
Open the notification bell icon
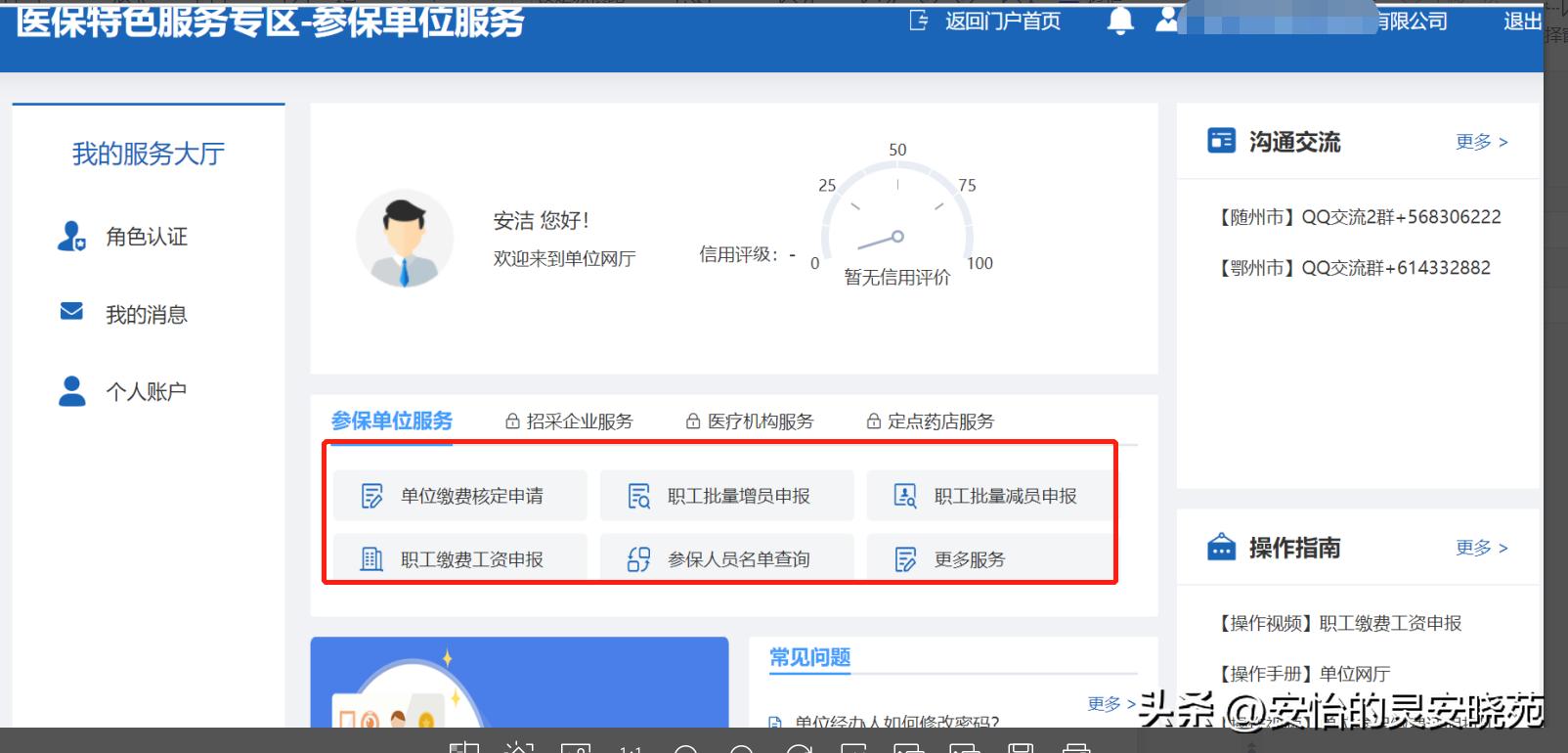click(x=1120, y=21)
